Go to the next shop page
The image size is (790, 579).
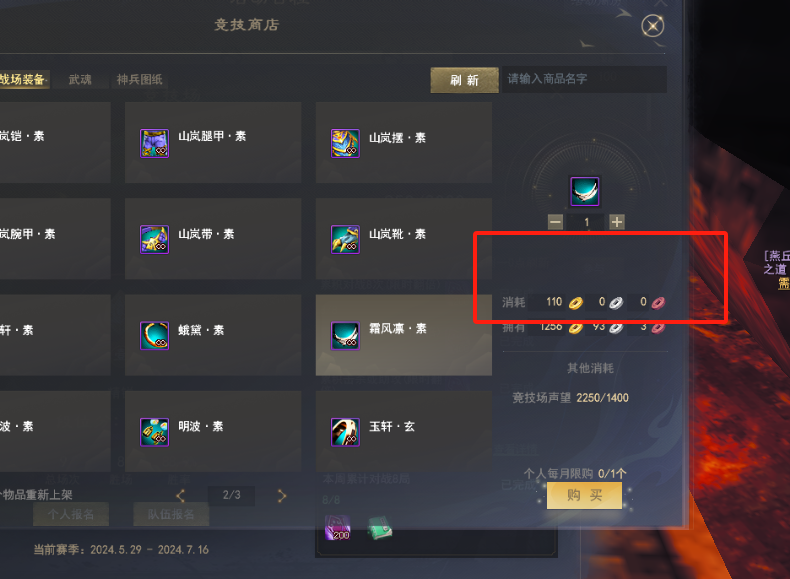282,496
